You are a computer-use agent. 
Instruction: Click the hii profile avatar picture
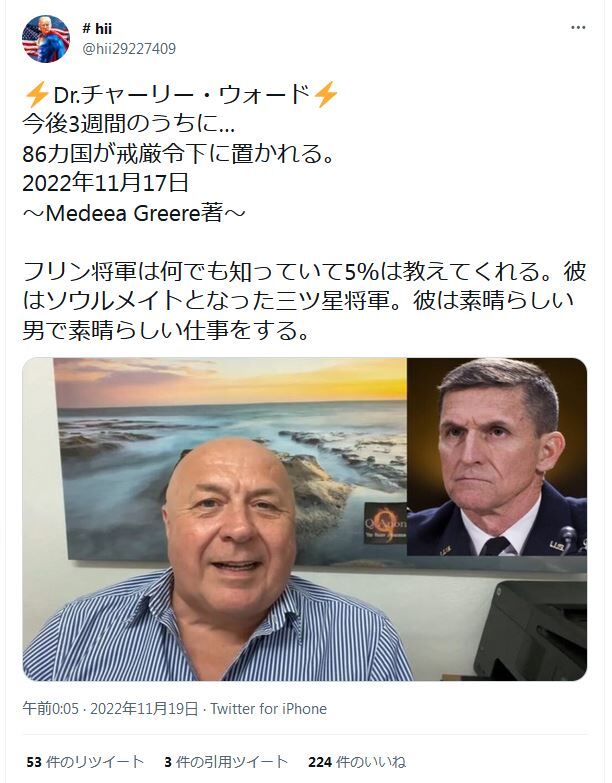tap(46, 38)
